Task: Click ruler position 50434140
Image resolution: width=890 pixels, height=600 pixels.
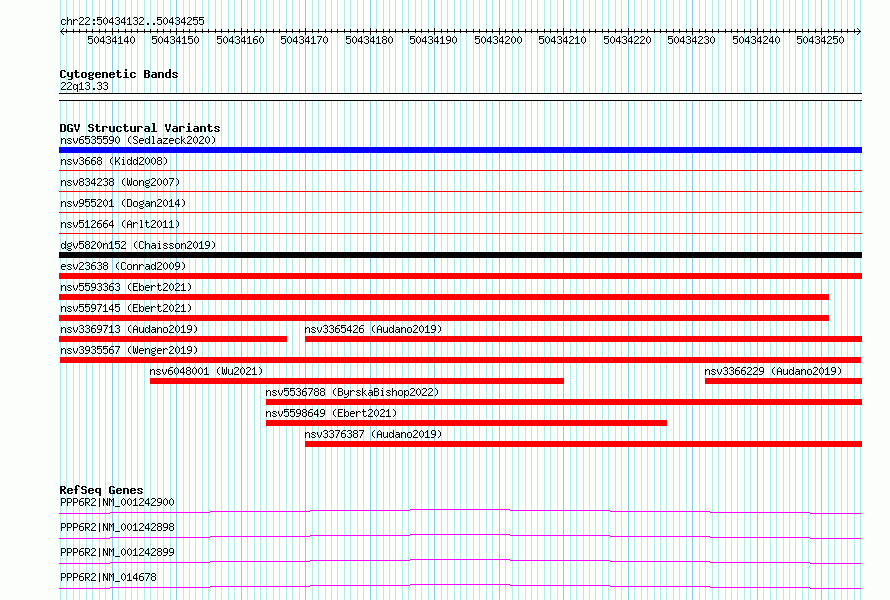Action: (x=111, y=40)
